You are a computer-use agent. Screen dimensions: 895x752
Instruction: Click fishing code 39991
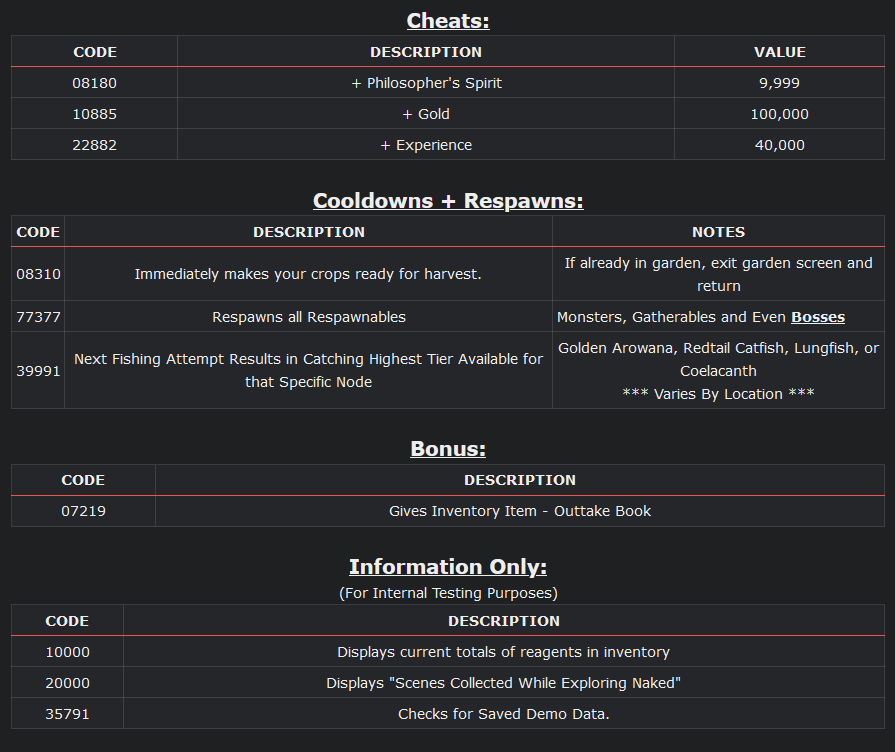(x=38, y=370)
